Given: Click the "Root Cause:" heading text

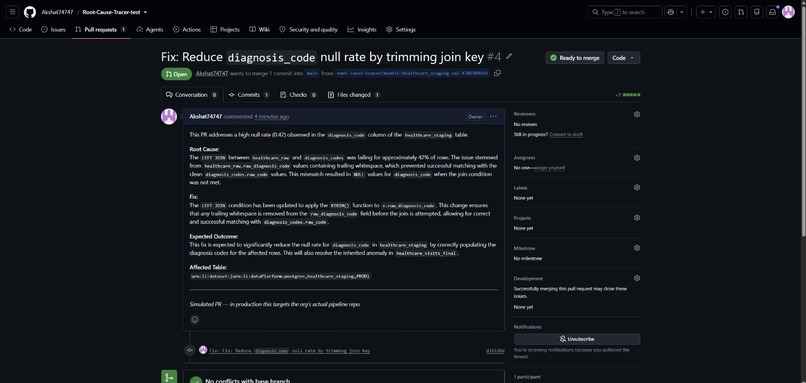Looking at the screenshot, I should [204, 149].
